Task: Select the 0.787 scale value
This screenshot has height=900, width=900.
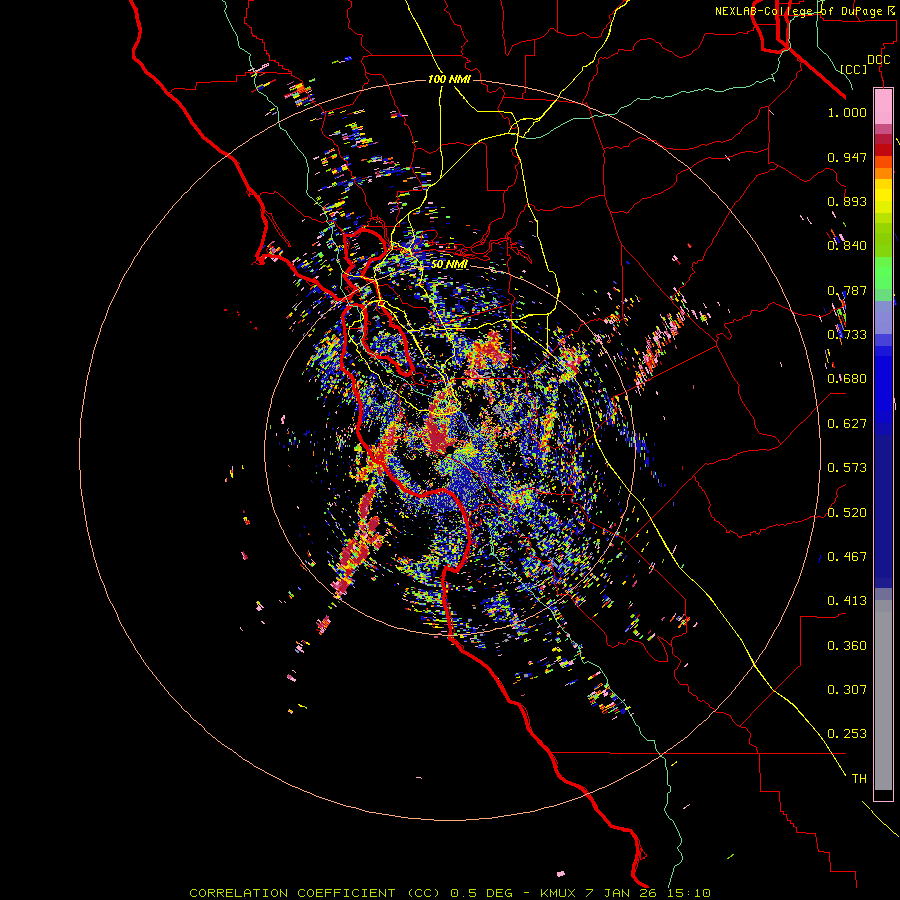Action: pyautogui.click(x=847, y=290)
